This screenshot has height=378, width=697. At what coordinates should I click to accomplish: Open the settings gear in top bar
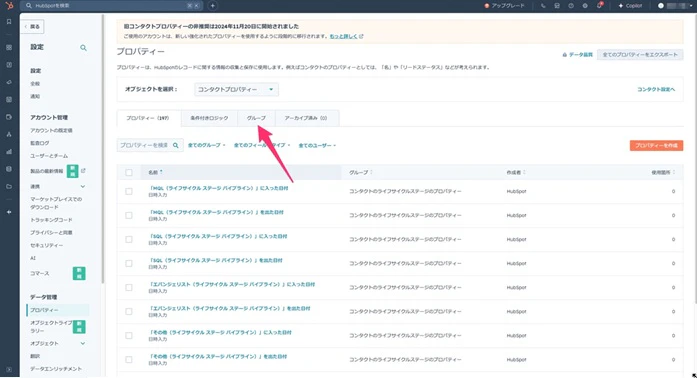585,6
